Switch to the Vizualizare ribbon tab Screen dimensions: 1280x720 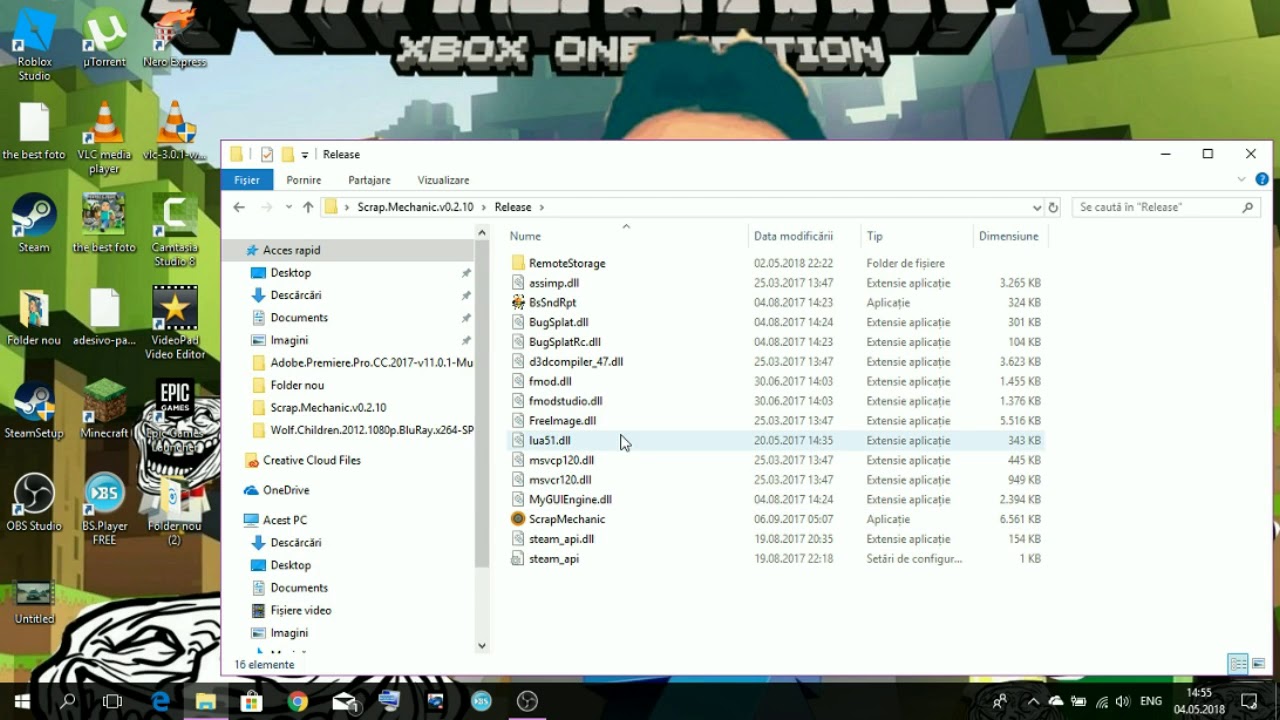[x=443, y=180]
